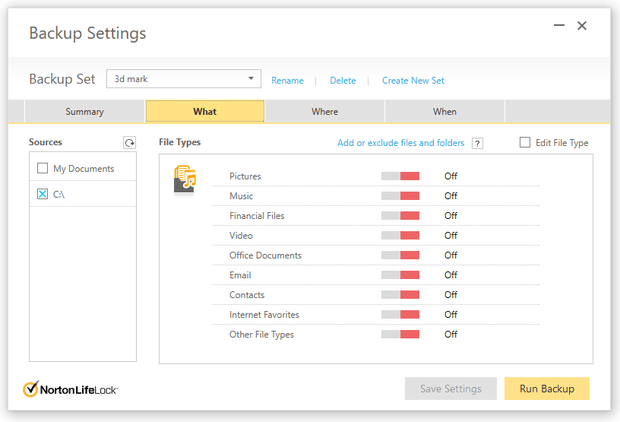Turn on Music file backup
Image resolution: width=620 pixels, height=422 pixels.
[x=400, y=196]
